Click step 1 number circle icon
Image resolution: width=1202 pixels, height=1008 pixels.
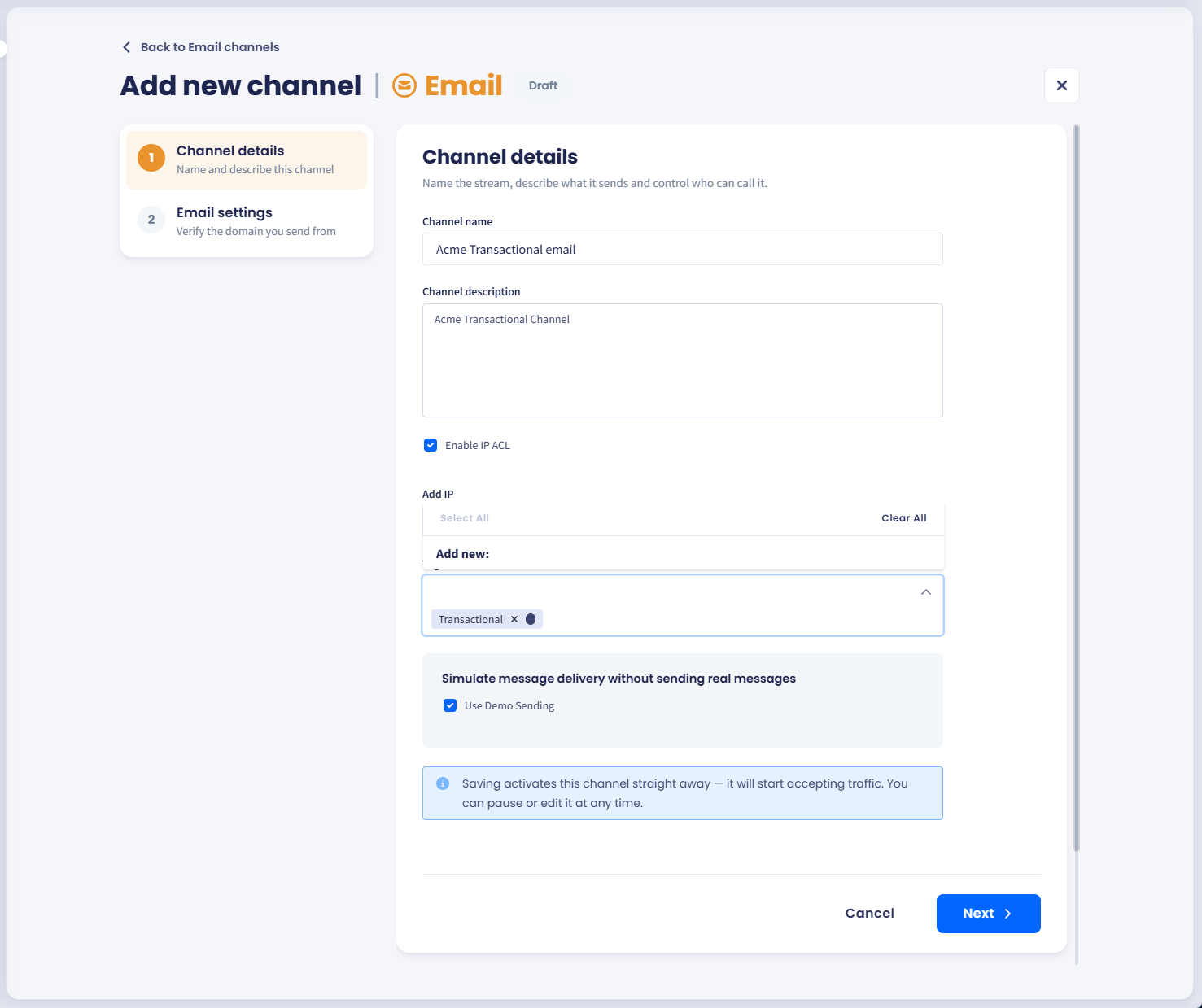click(x=151, y=158)
